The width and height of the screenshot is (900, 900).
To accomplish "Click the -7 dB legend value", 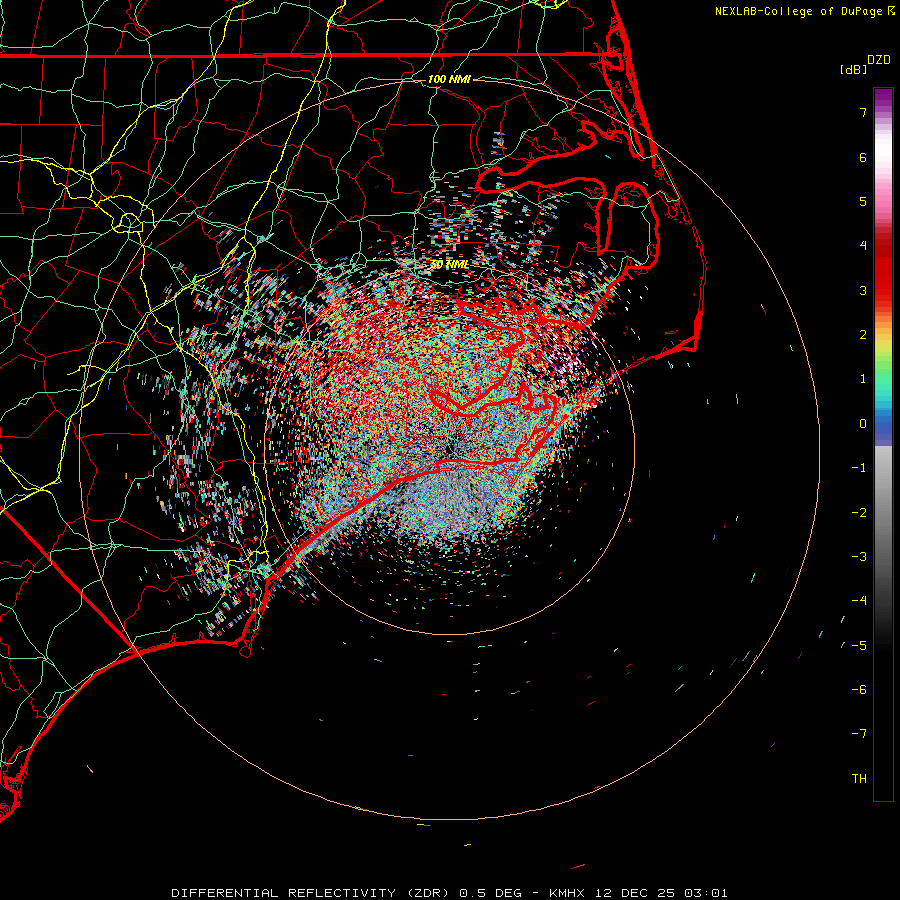I will pos(859,734).
